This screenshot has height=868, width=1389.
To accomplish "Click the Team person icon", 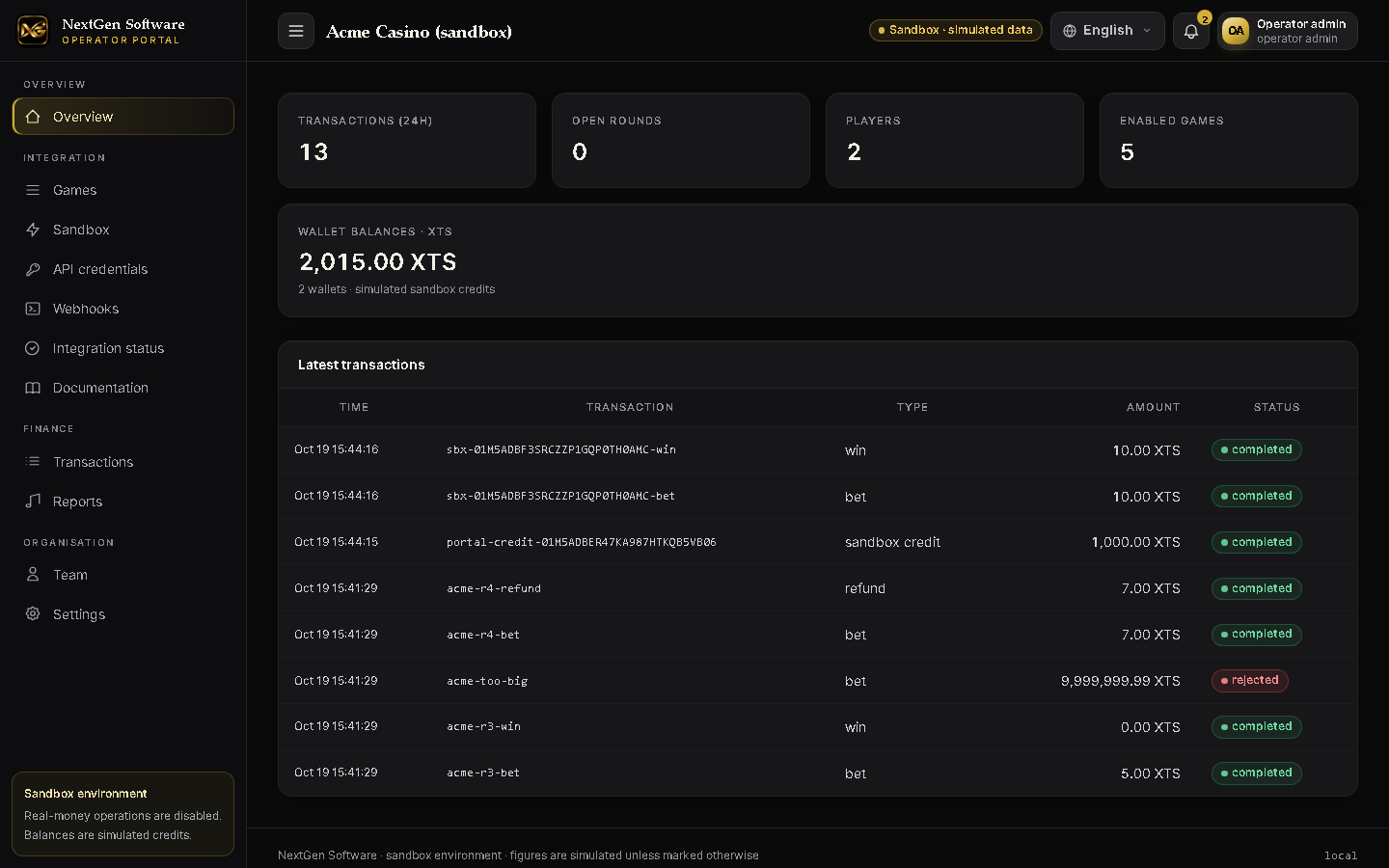I will tap(33, 575).
